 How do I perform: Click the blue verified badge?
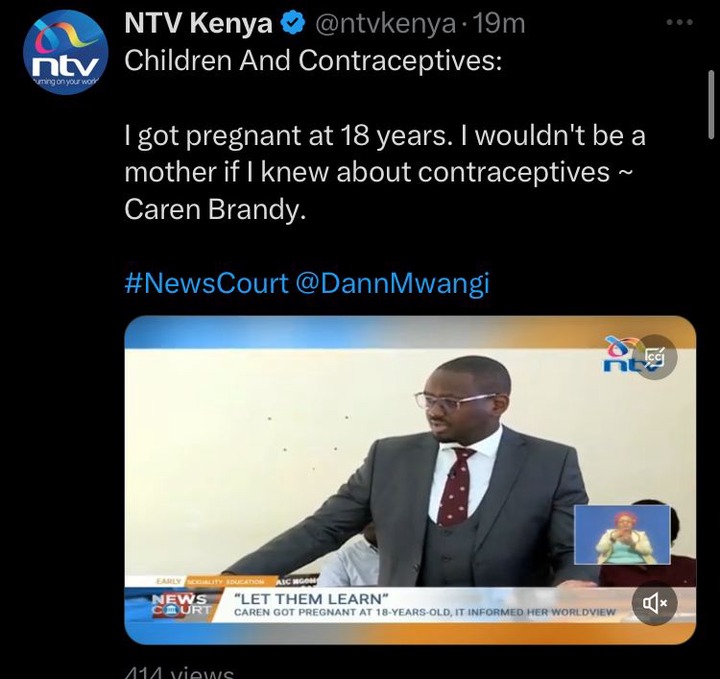point(293,23)
